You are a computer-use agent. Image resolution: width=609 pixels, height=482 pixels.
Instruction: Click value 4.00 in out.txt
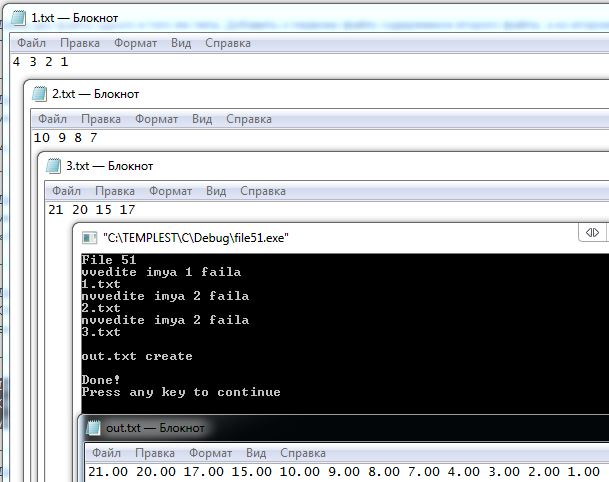[x=464, y=472]
